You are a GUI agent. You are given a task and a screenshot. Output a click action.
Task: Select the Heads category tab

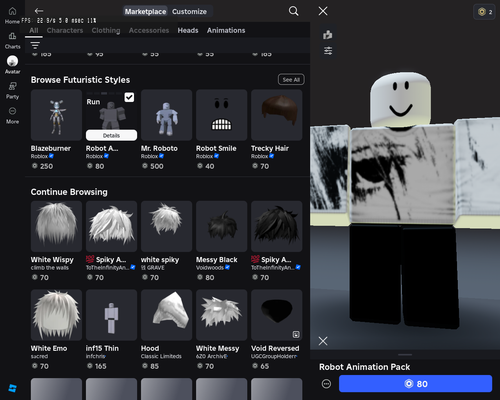tap(188, 30)
